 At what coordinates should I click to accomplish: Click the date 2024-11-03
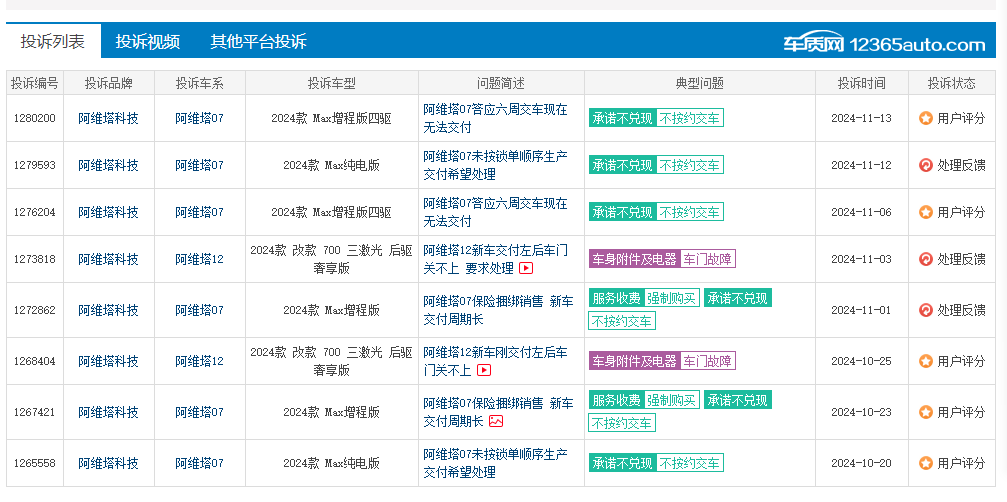[x=861, y=259]
